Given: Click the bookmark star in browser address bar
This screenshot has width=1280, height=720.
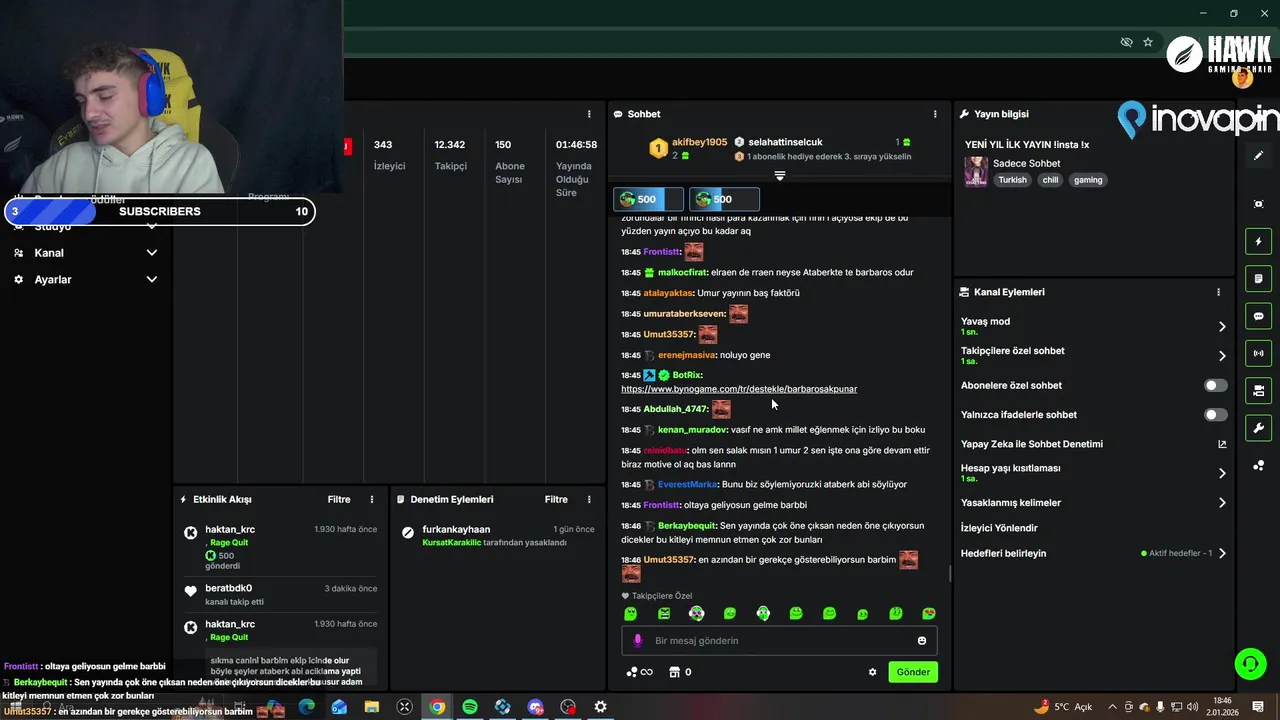Looking at the screenshot, I should [x=1148, y=42].
